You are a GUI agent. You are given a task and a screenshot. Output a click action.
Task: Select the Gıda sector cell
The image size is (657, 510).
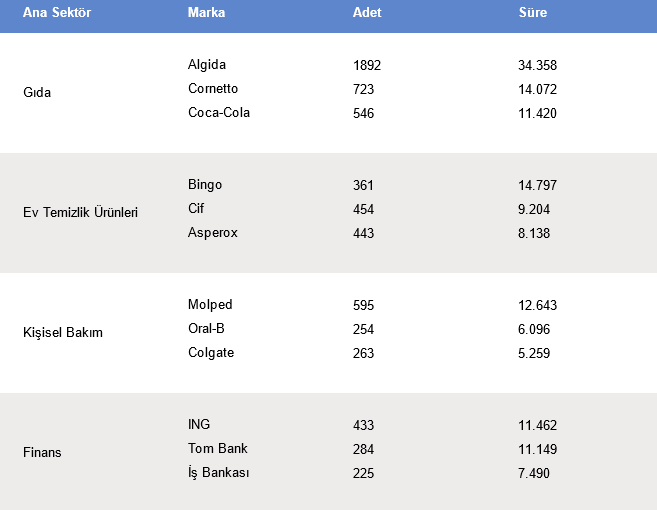point(37,92)
